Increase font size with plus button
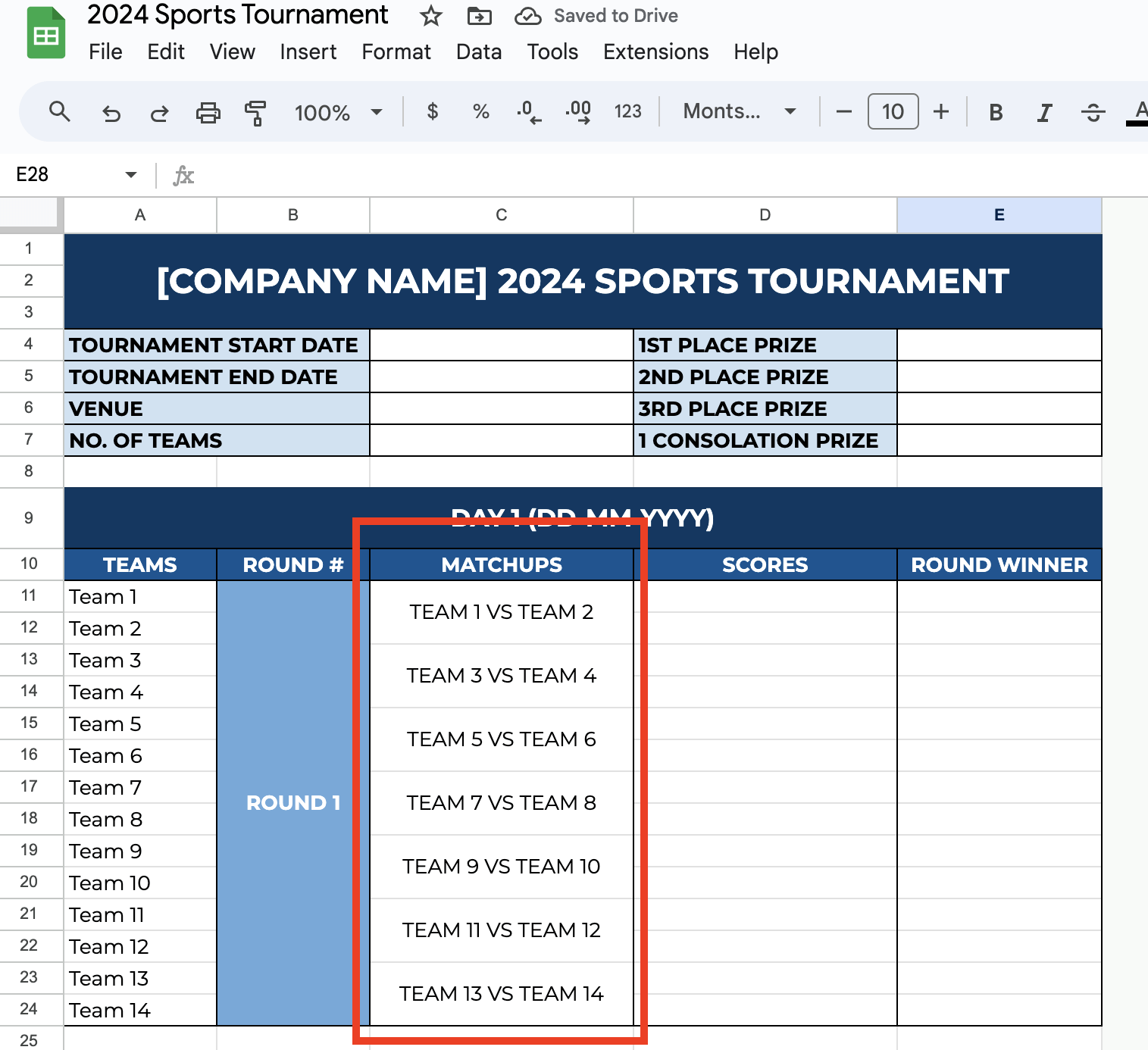This screenshot has height=1050, width=1148. (940, 112)
